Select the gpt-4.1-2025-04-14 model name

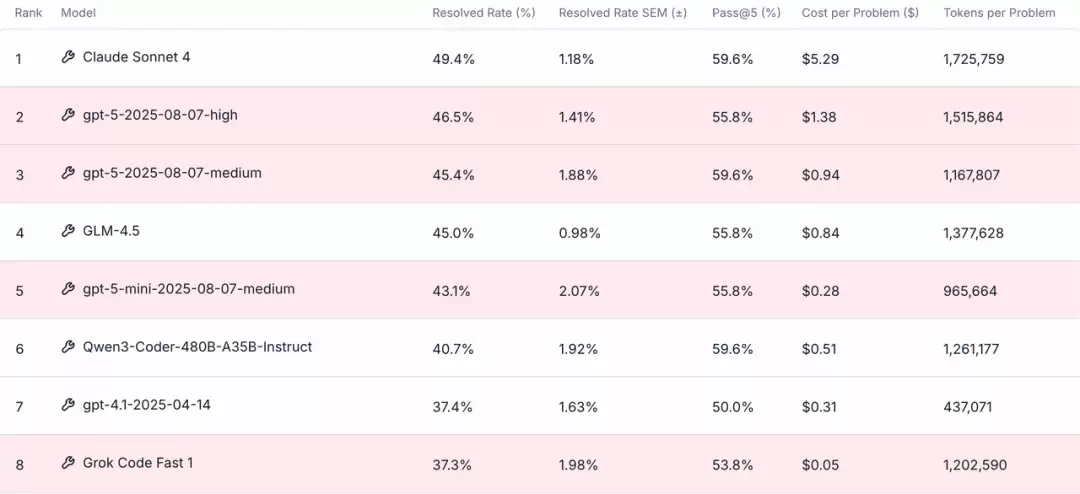(146, 405)
